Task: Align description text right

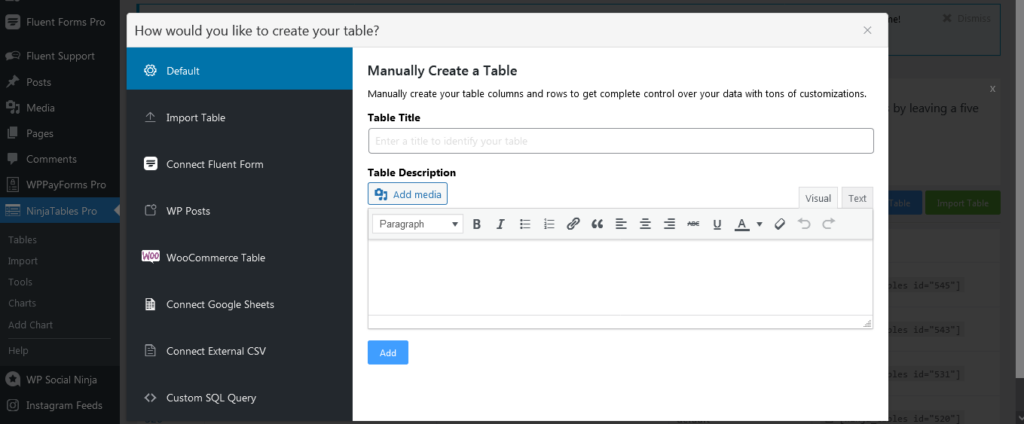Action: 669,224
